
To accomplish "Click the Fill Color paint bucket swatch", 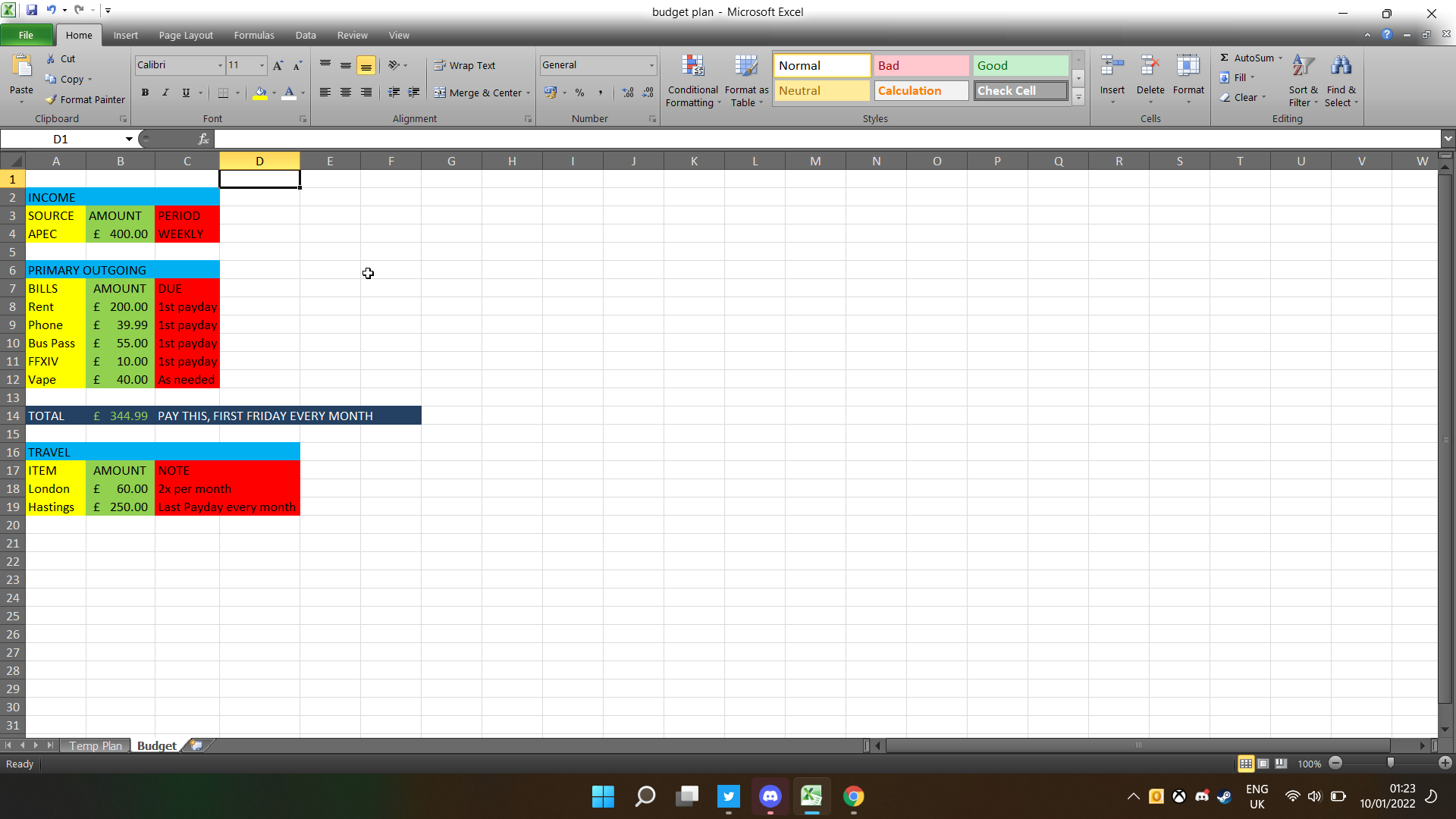I will (x=260, y=93).
